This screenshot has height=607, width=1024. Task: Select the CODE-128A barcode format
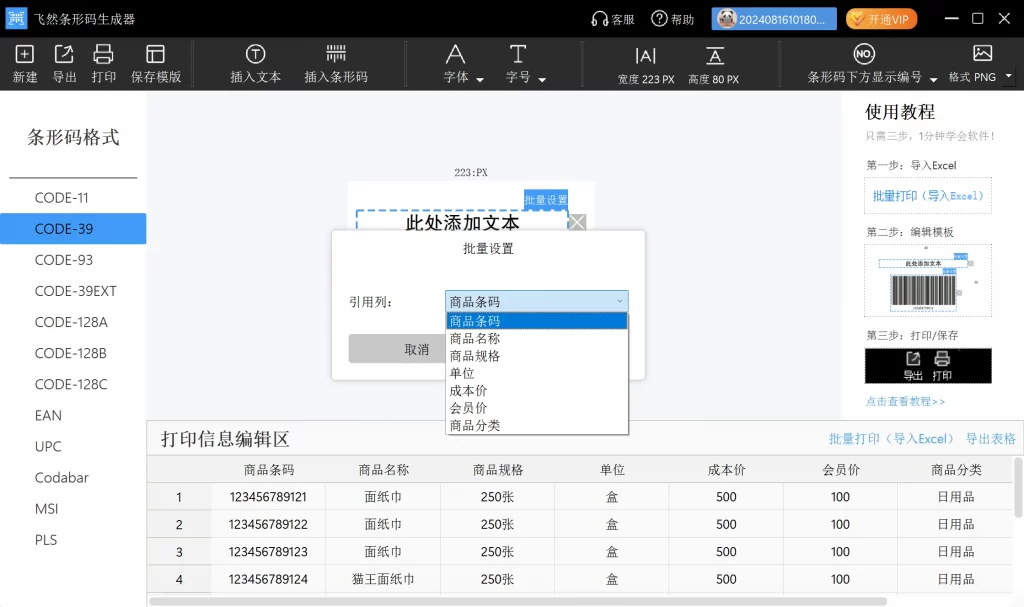[x=73, y=322]
